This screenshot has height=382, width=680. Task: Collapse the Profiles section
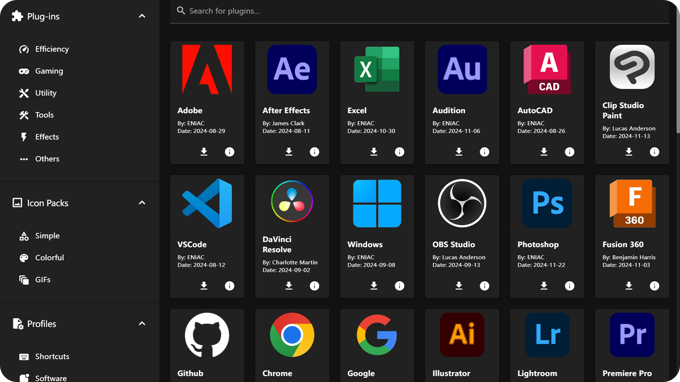(142, 324)
